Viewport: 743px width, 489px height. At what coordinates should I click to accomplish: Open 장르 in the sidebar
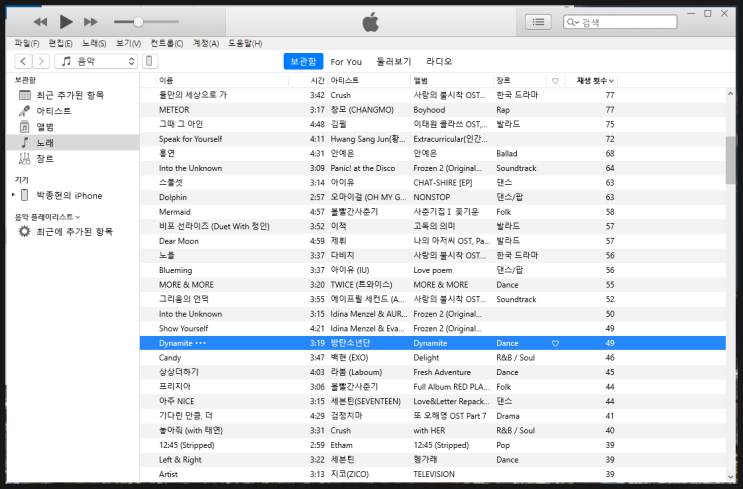tap(72, 159)
